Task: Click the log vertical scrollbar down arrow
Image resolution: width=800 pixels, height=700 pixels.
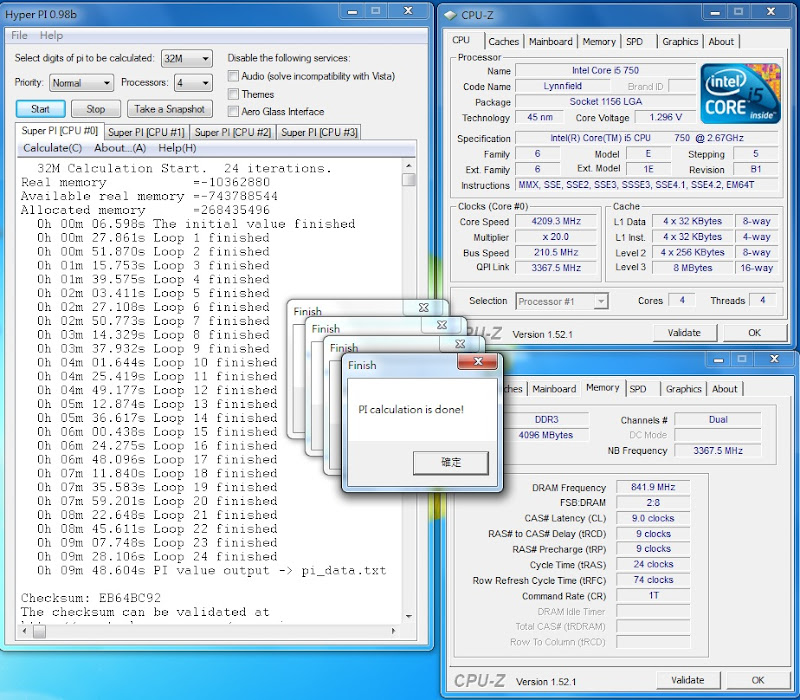Action: coord(409,616)
